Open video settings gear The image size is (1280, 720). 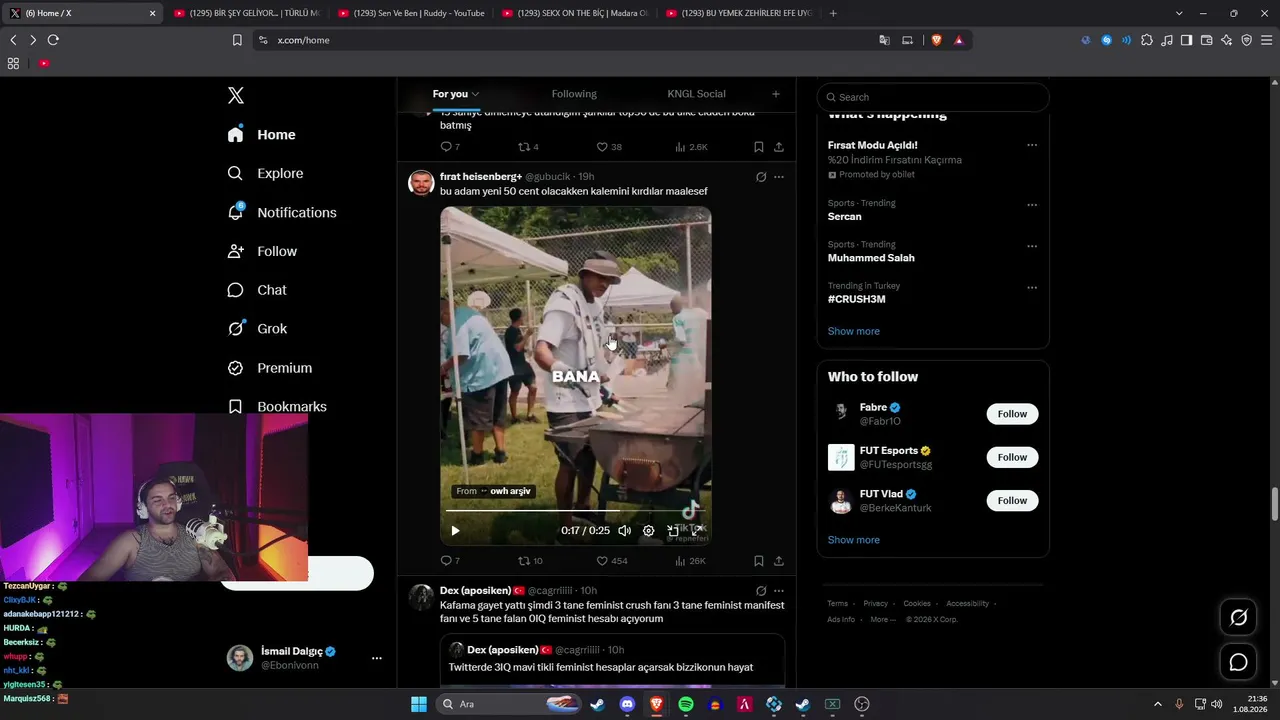pos(648,531)
